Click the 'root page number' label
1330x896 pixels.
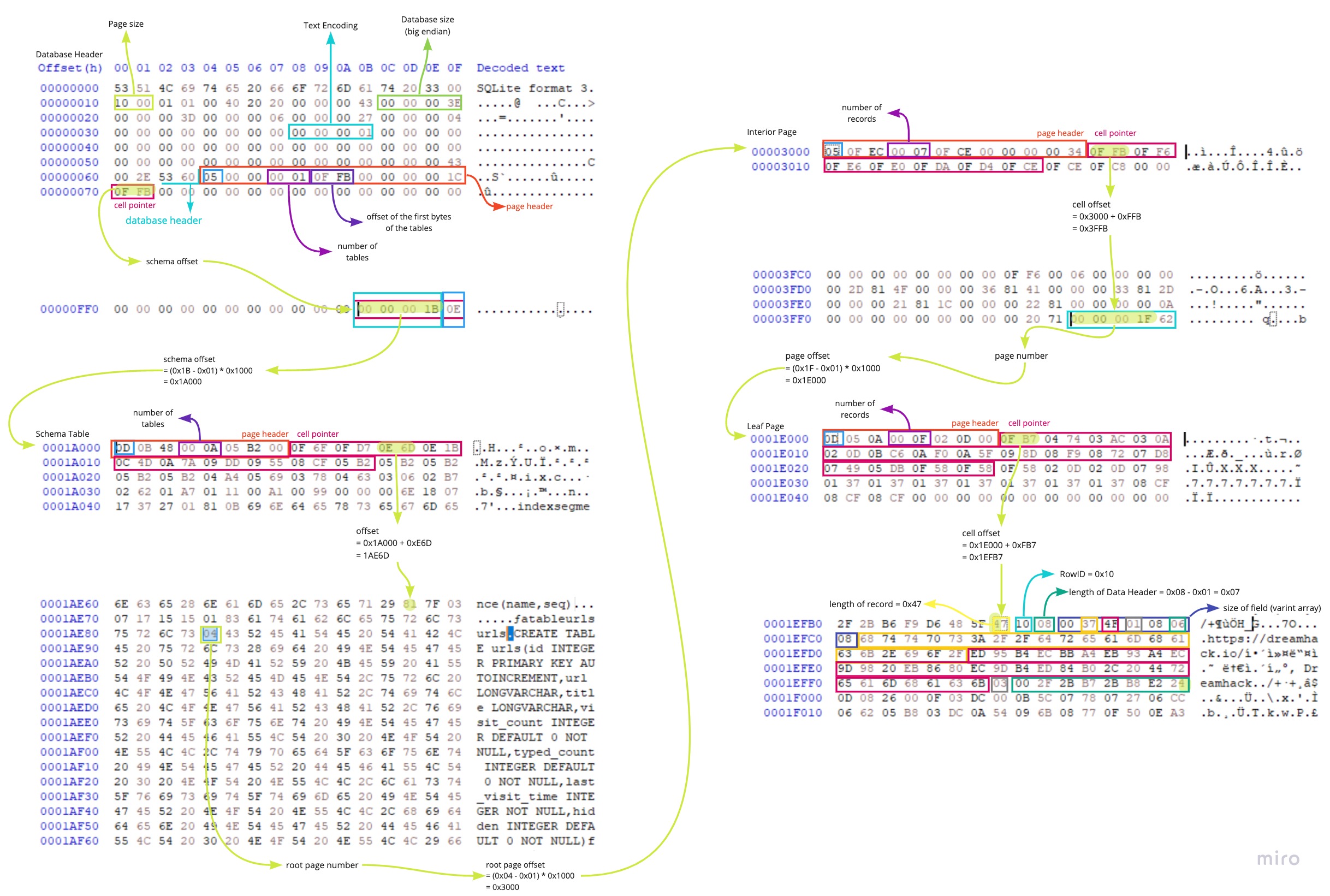[x=322, y=865]
